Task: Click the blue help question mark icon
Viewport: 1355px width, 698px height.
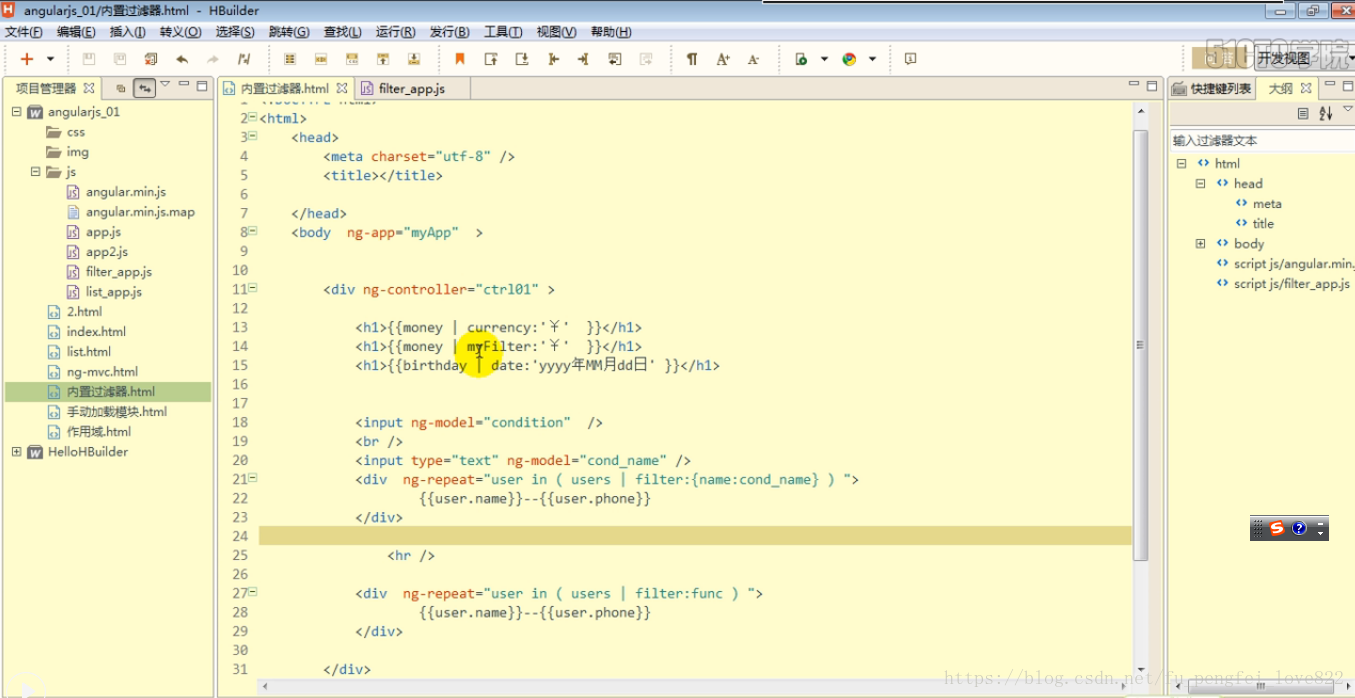Action: coord(1299,529)
